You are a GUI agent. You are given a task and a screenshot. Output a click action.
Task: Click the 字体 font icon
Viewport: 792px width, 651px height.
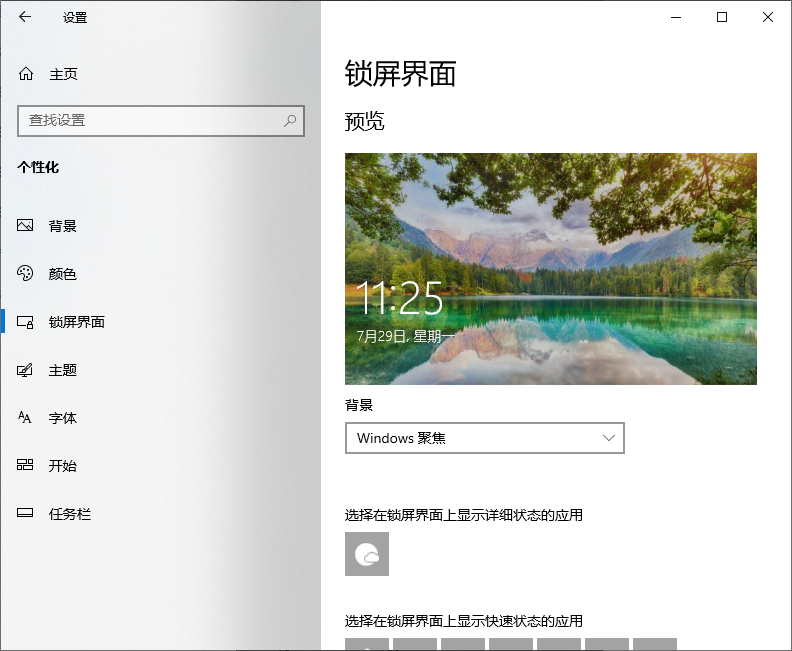pos(25,417)
